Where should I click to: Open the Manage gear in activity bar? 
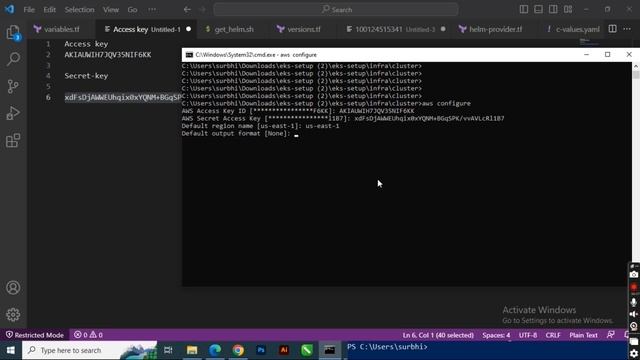coord(13,314)
